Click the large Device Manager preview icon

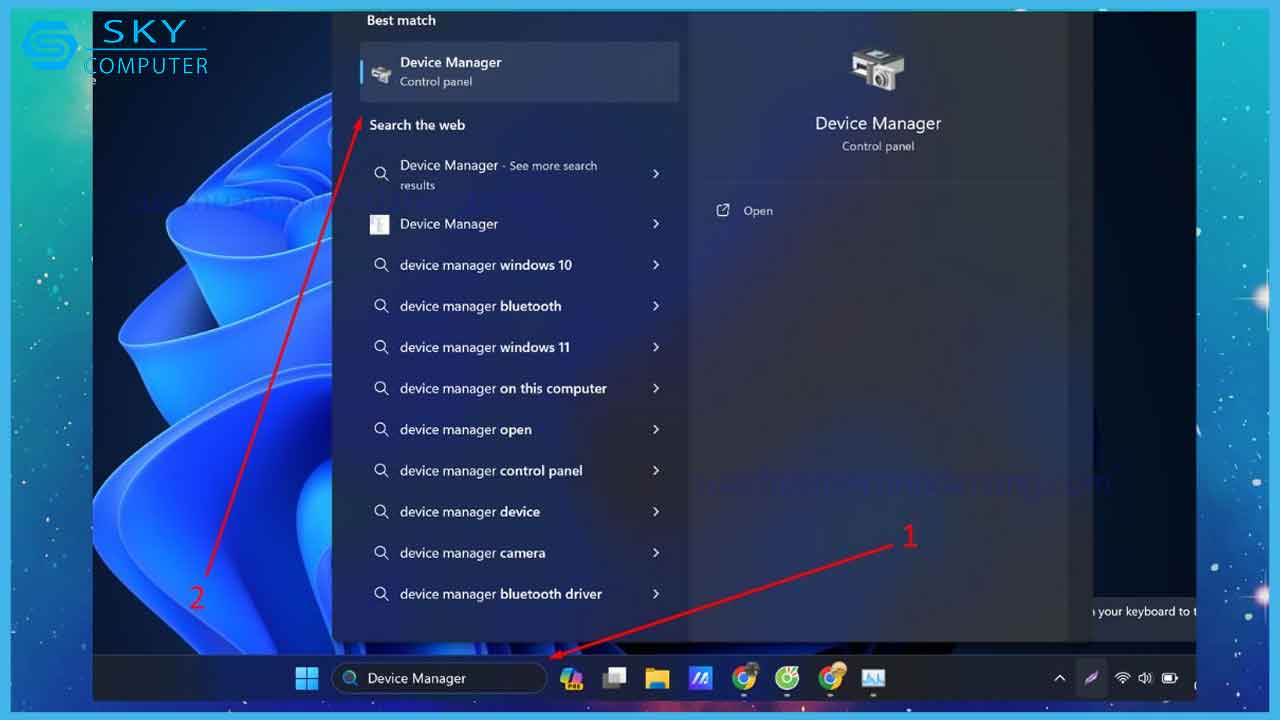pos(877,71)
